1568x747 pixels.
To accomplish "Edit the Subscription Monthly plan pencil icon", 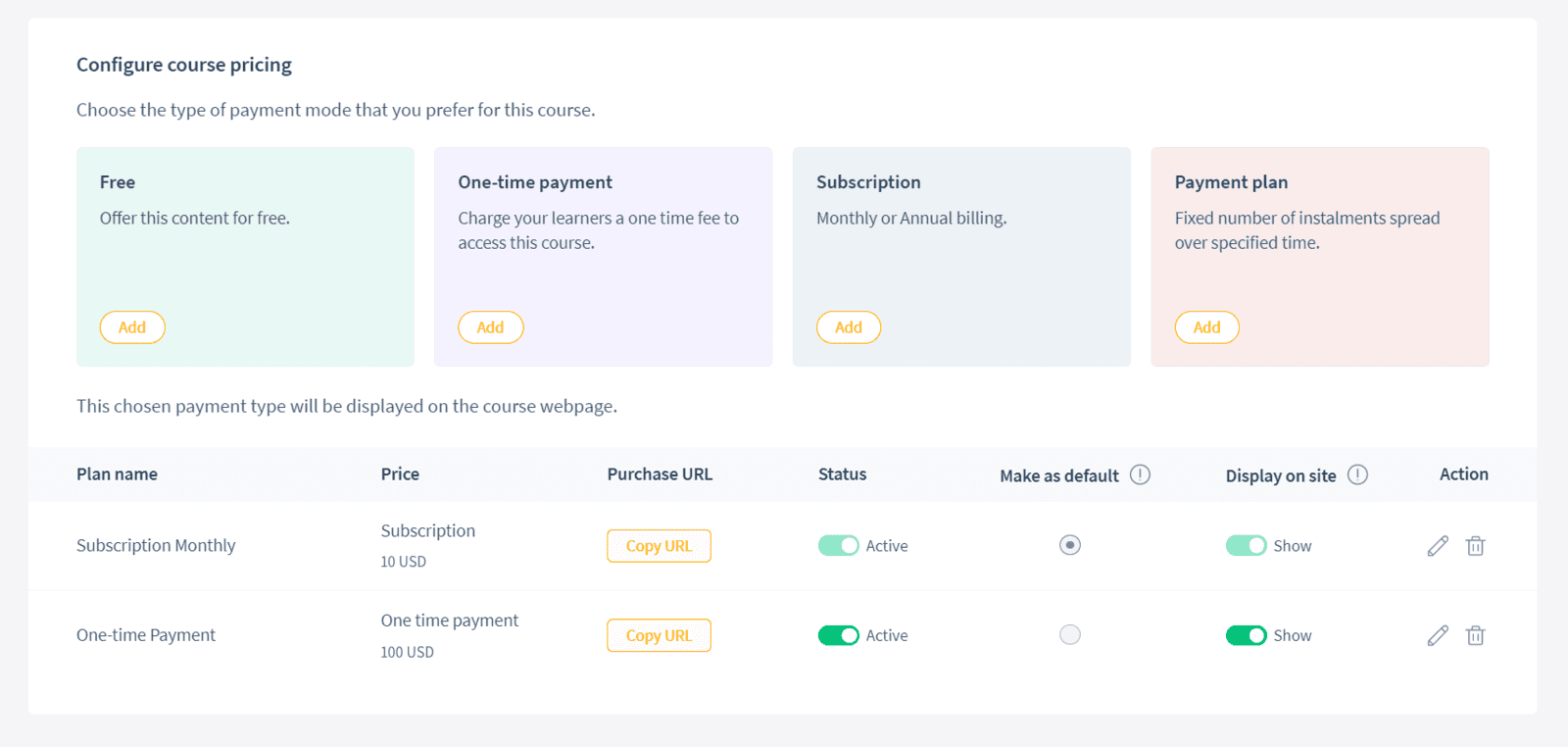I will [x=1438, y=546].
